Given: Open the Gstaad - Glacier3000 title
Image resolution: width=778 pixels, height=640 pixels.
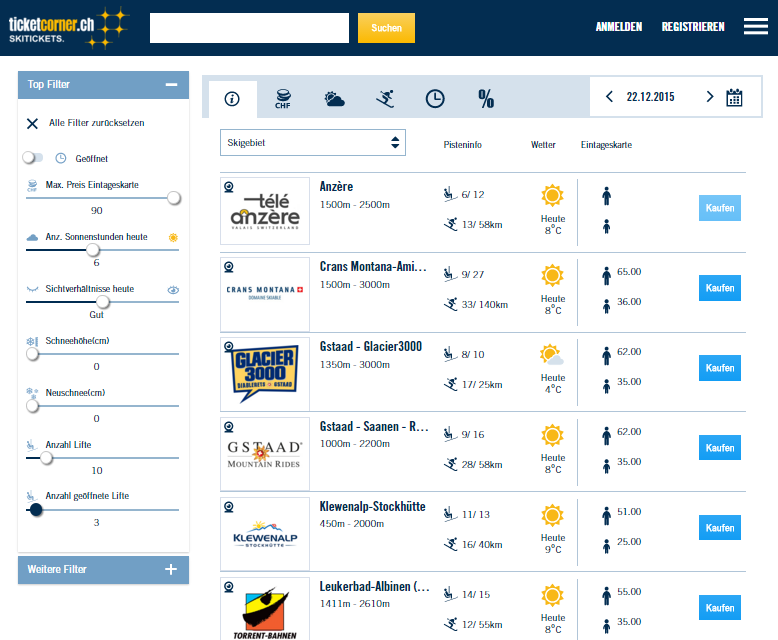Looking at the screenshot, I should point(371,346).
